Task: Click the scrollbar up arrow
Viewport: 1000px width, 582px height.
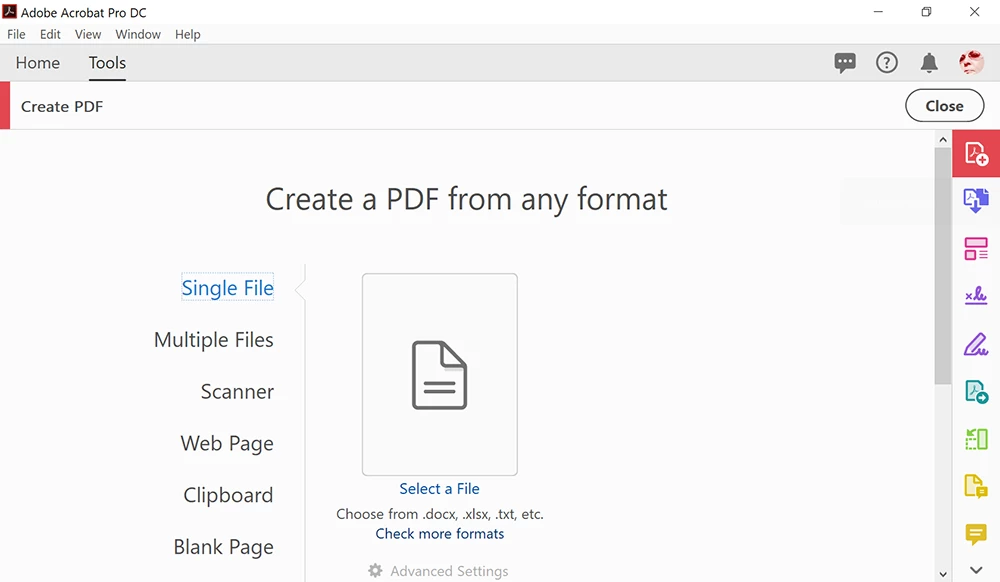Action: point(943,139)
